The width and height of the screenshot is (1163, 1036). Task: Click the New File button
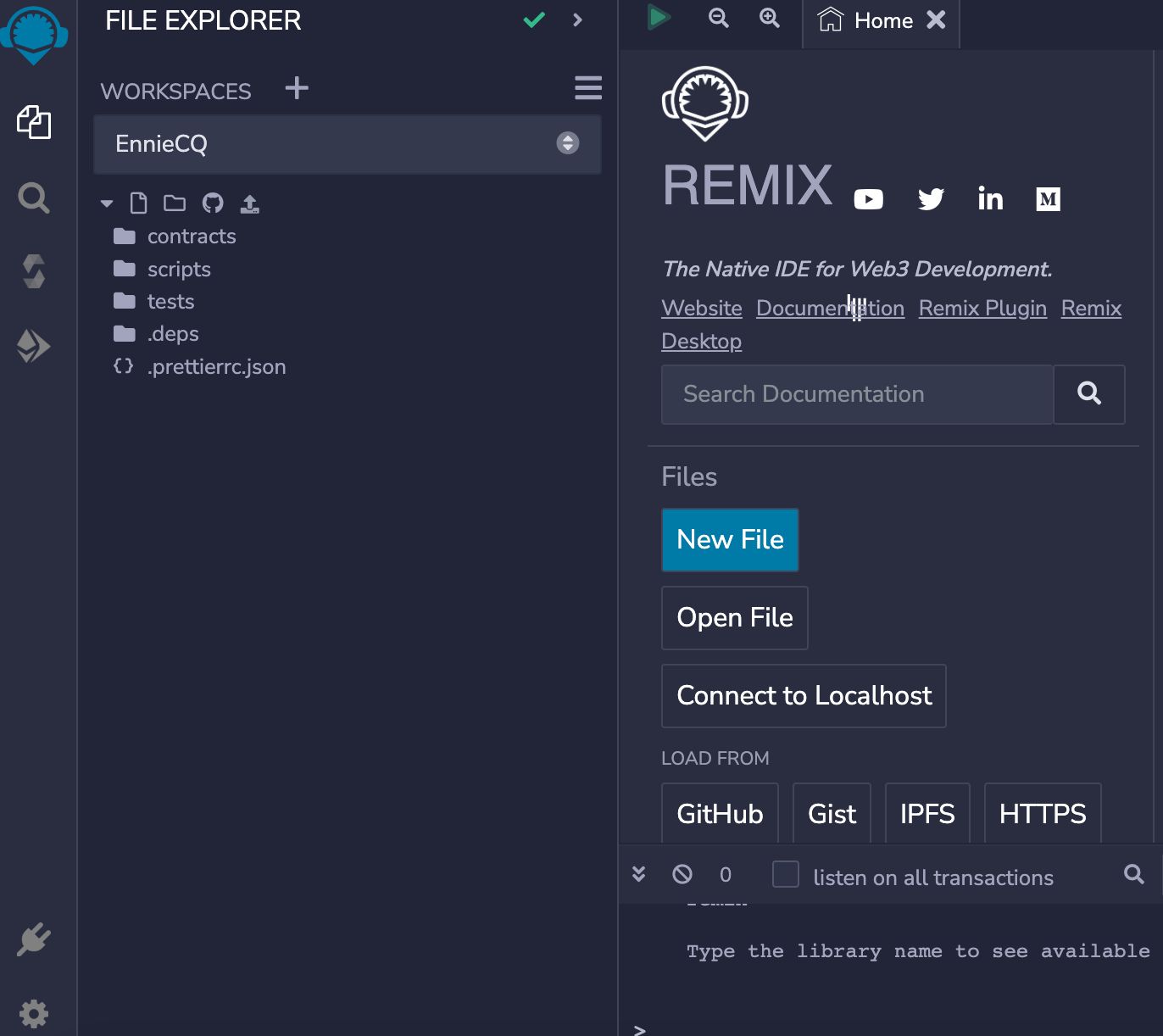pos(730,540)
